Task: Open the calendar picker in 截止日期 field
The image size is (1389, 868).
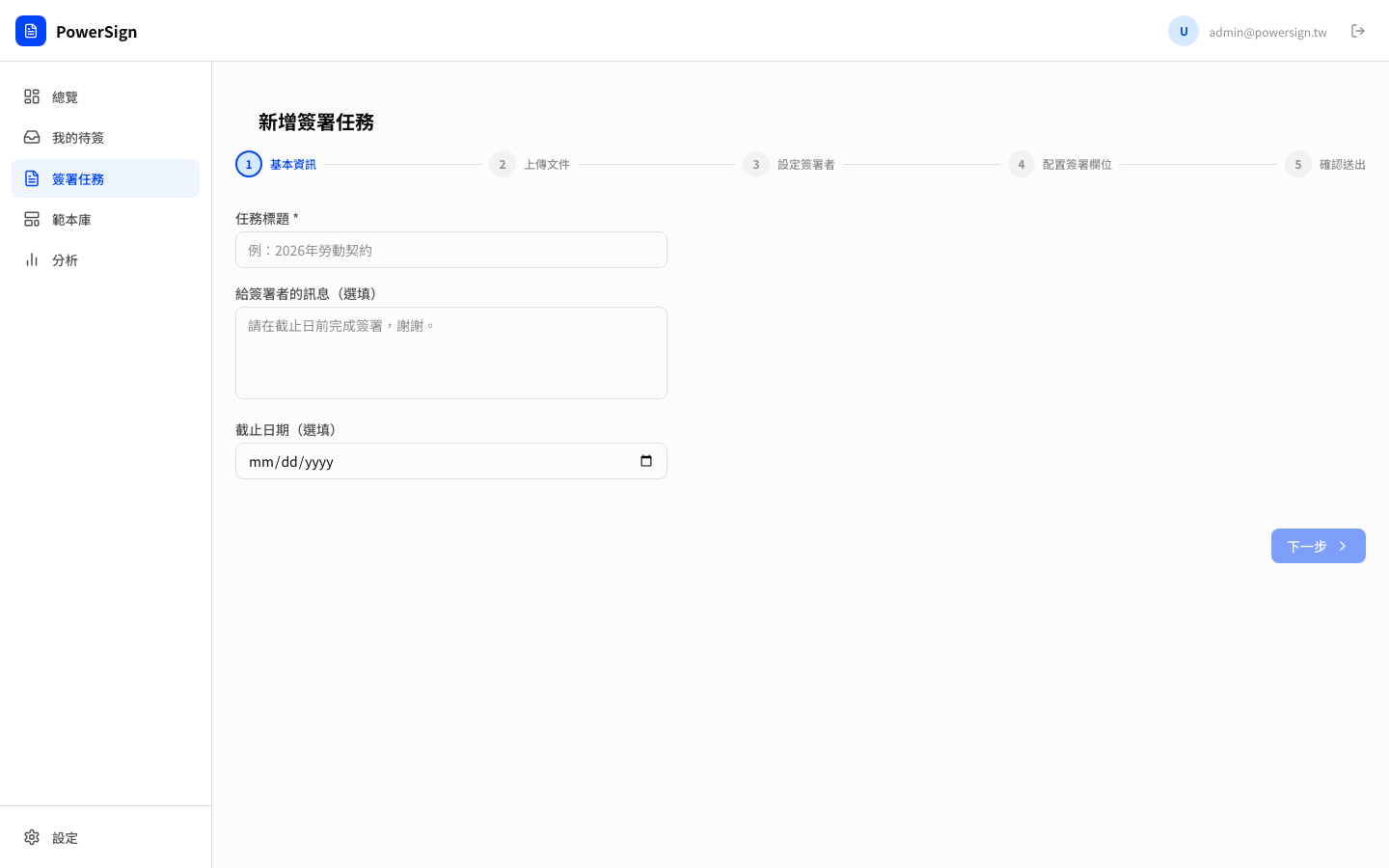Action: (x=645, y=461)
